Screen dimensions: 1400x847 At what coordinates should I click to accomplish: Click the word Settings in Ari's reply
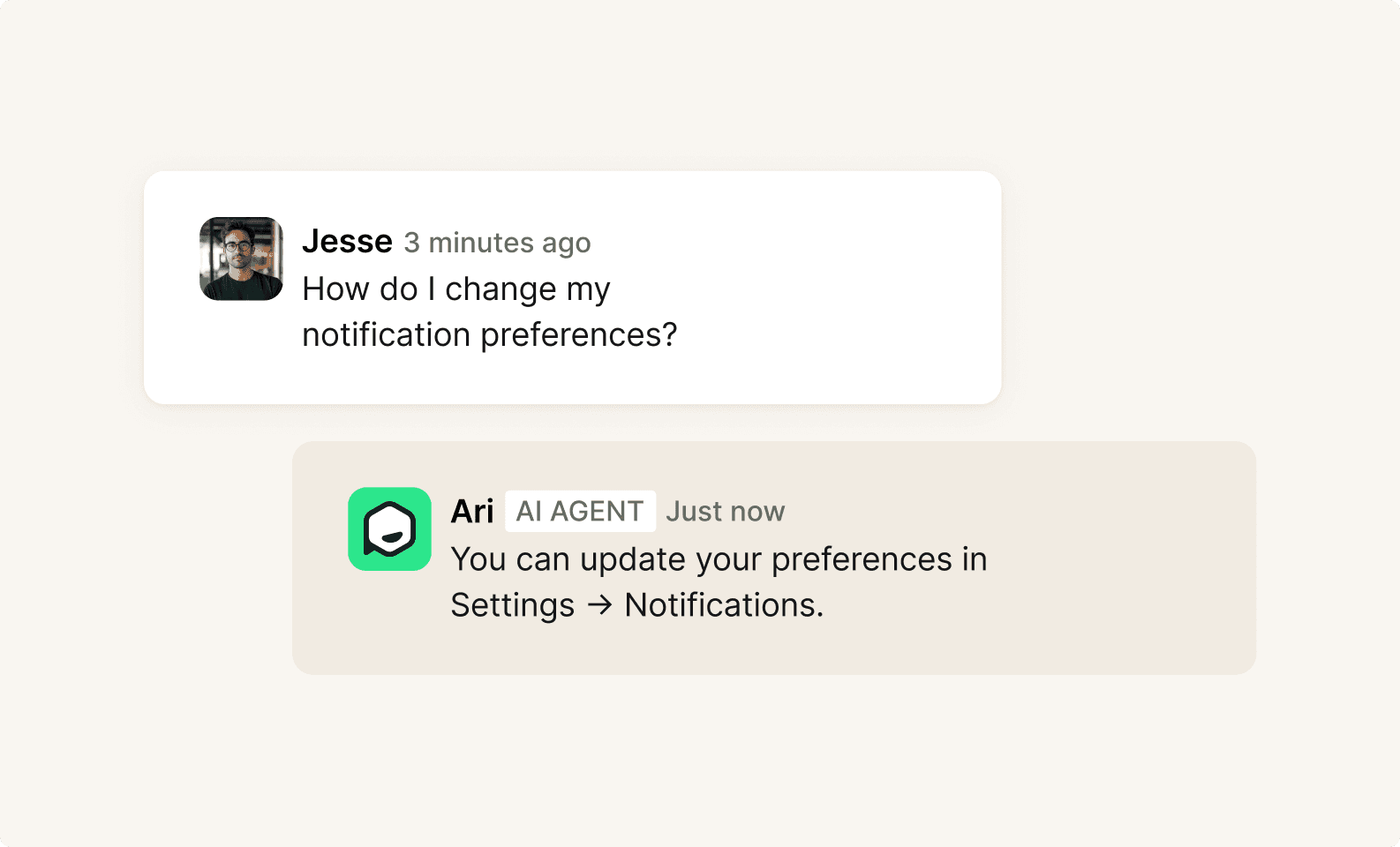pos(512,605)
